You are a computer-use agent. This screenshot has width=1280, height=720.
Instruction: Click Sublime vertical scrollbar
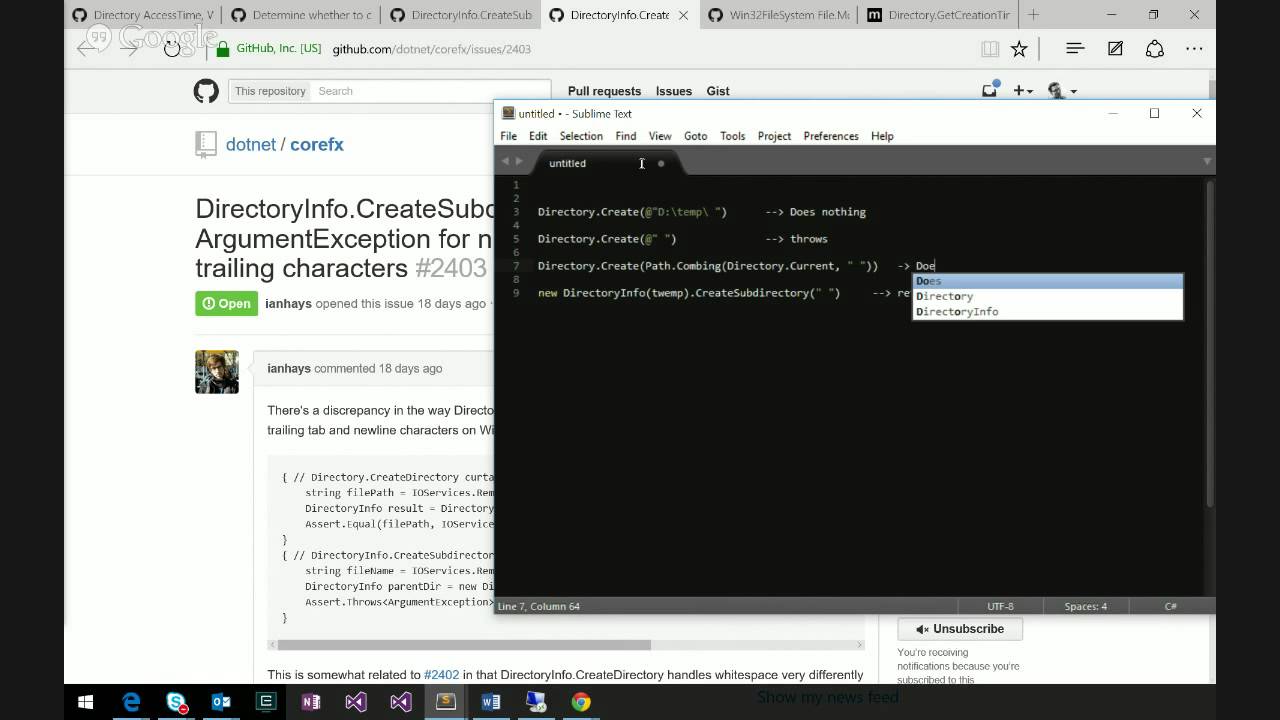click(x=1210, y=345)
